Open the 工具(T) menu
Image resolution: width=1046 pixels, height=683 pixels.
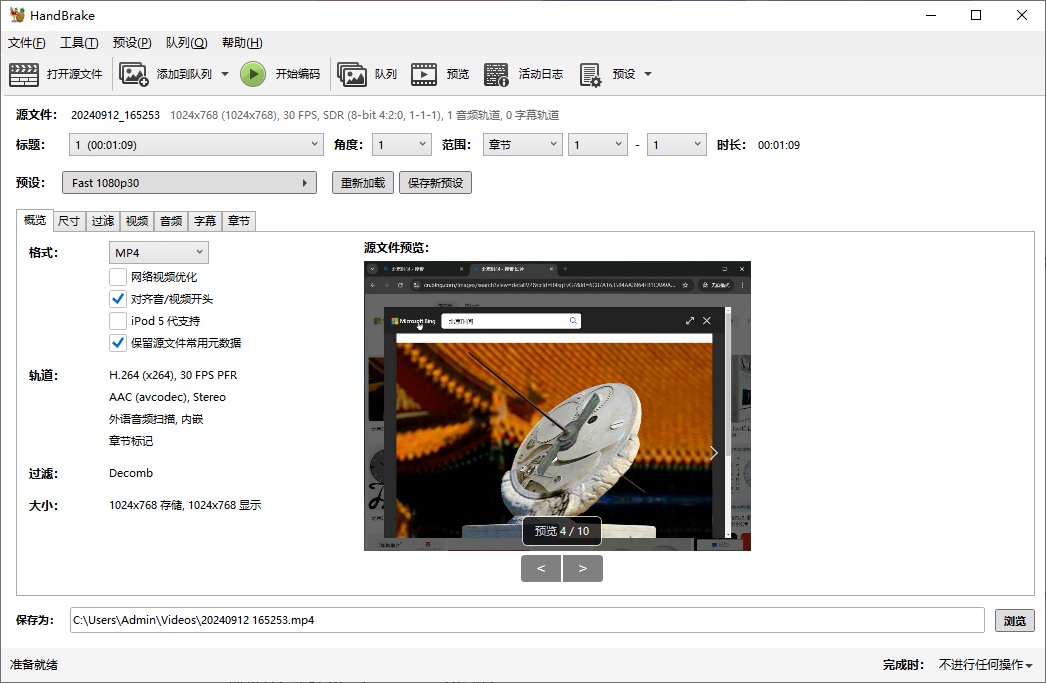coord(79,43)
